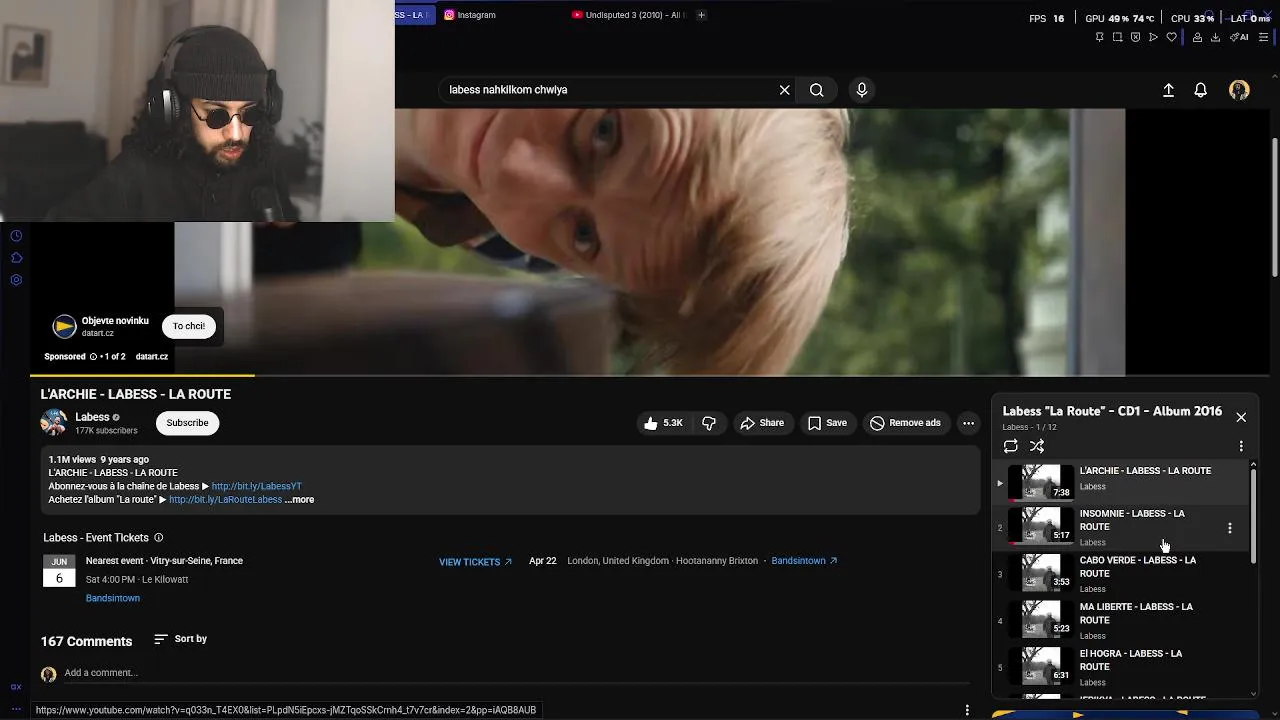Viewport: 1280px width, 720px height.
Task: Click the page vertical scrollbar
Action: tap(1274, 208)
